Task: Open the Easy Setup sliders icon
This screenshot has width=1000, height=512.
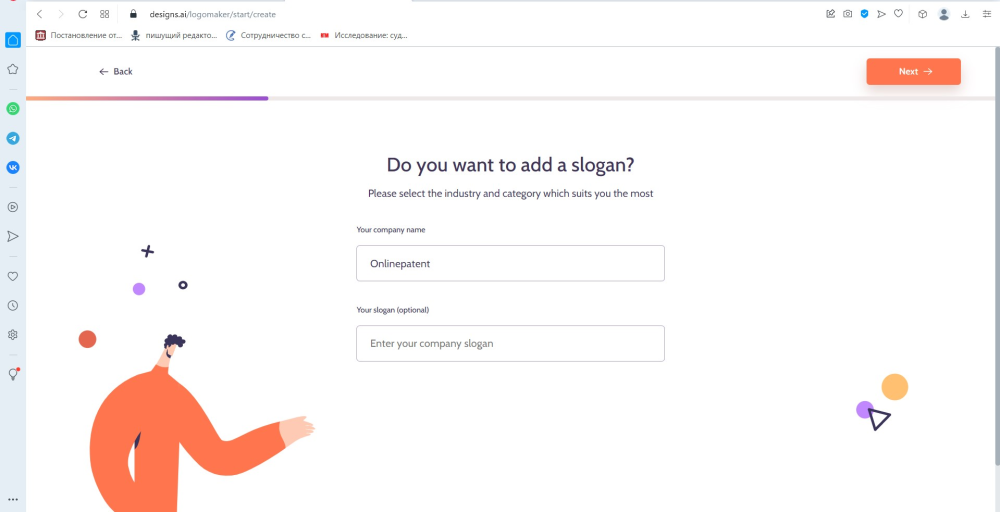Action: (986, 14)
